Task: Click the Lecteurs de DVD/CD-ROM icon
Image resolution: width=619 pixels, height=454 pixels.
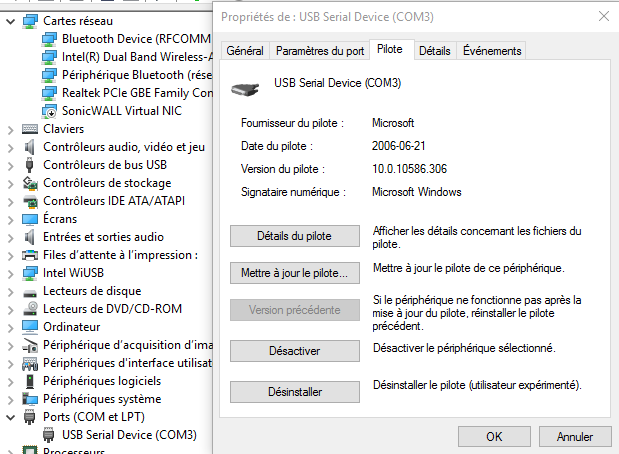Action: pyautogui.click(x=30, y=309)
